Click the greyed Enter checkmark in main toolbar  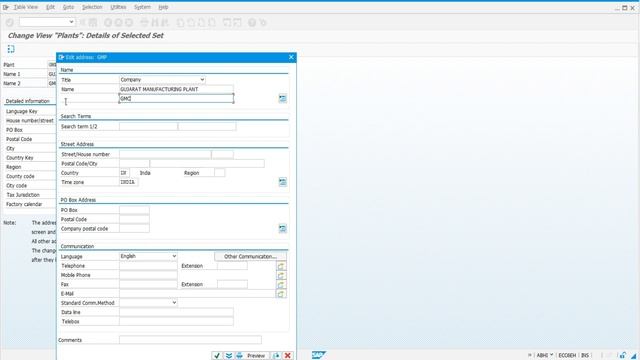coord(10,22)
